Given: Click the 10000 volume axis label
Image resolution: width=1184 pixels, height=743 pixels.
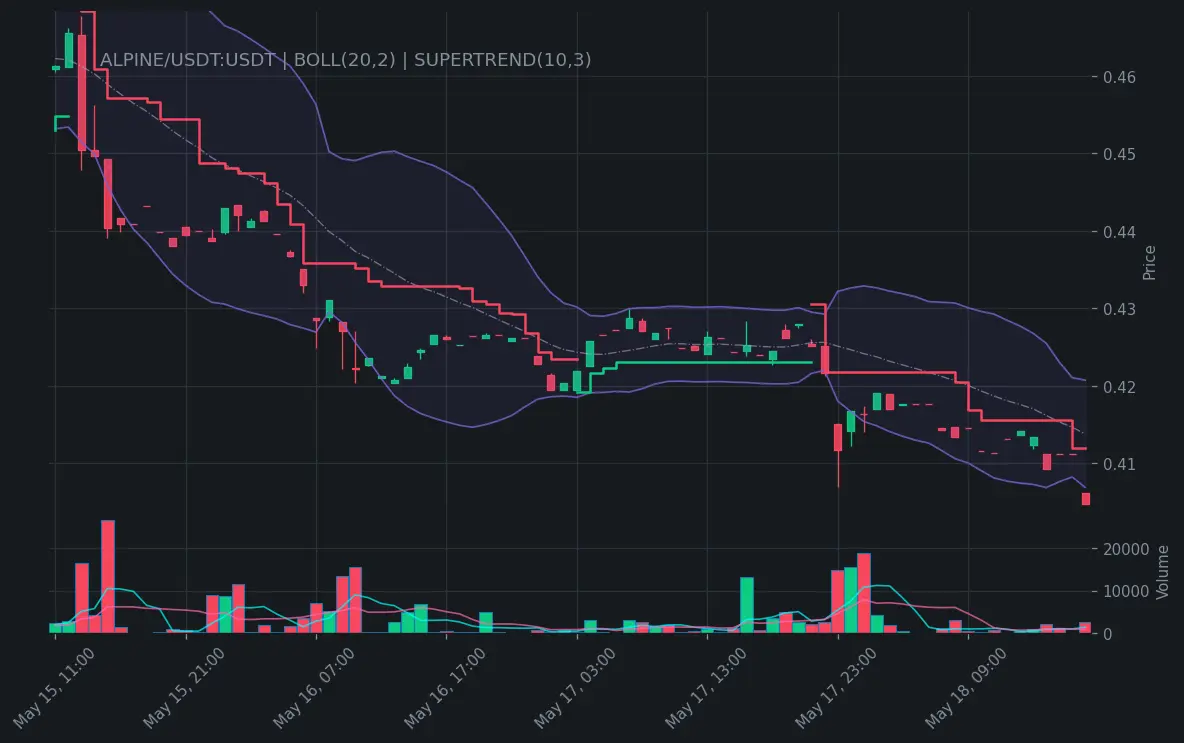Looking at the screenshot, I should (1126, 591).
